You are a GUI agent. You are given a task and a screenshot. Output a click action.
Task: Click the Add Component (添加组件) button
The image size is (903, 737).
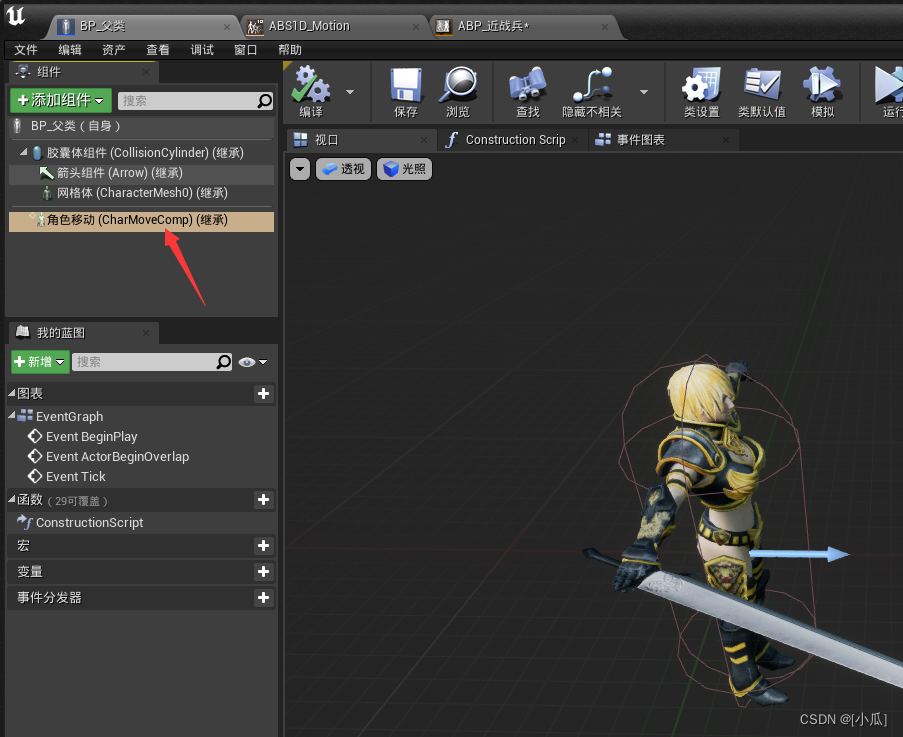tap(60, 101)
